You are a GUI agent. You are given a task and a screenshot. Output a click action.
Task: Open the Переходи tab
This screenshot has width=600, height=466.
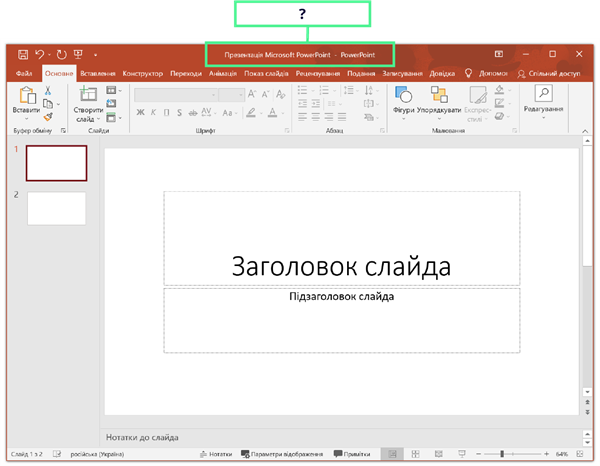point(186,73)
